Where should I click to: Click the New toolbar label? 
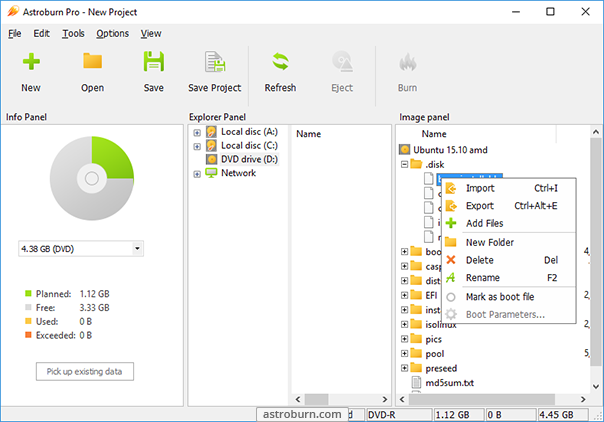[31, 88]
